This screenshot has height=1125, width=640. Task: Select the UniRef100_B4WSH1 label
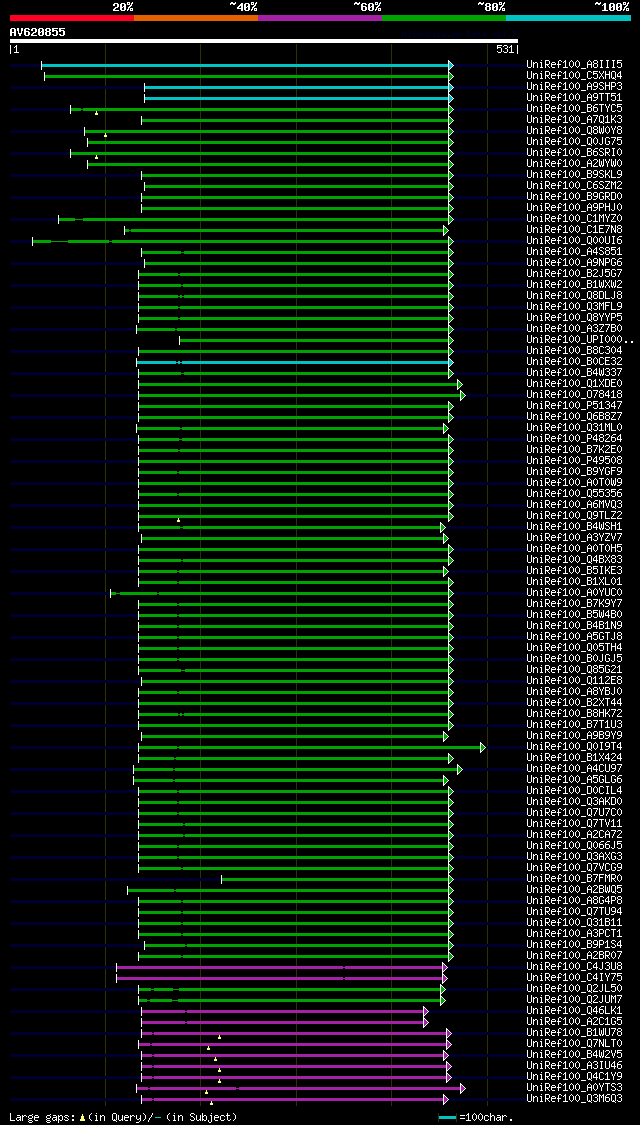(x=574, y=527)
